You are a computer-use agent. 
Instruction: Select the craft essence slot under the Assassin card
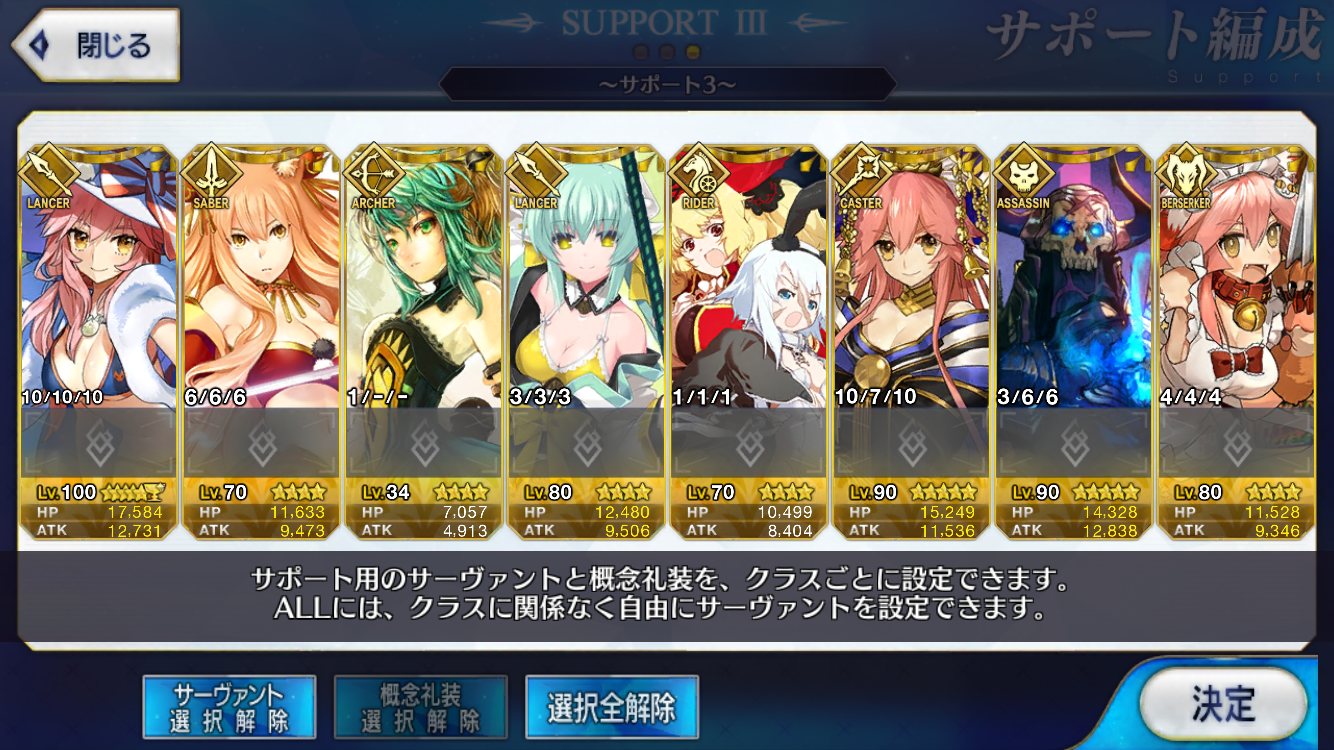pyautogui.click(x=1074, y=443)
